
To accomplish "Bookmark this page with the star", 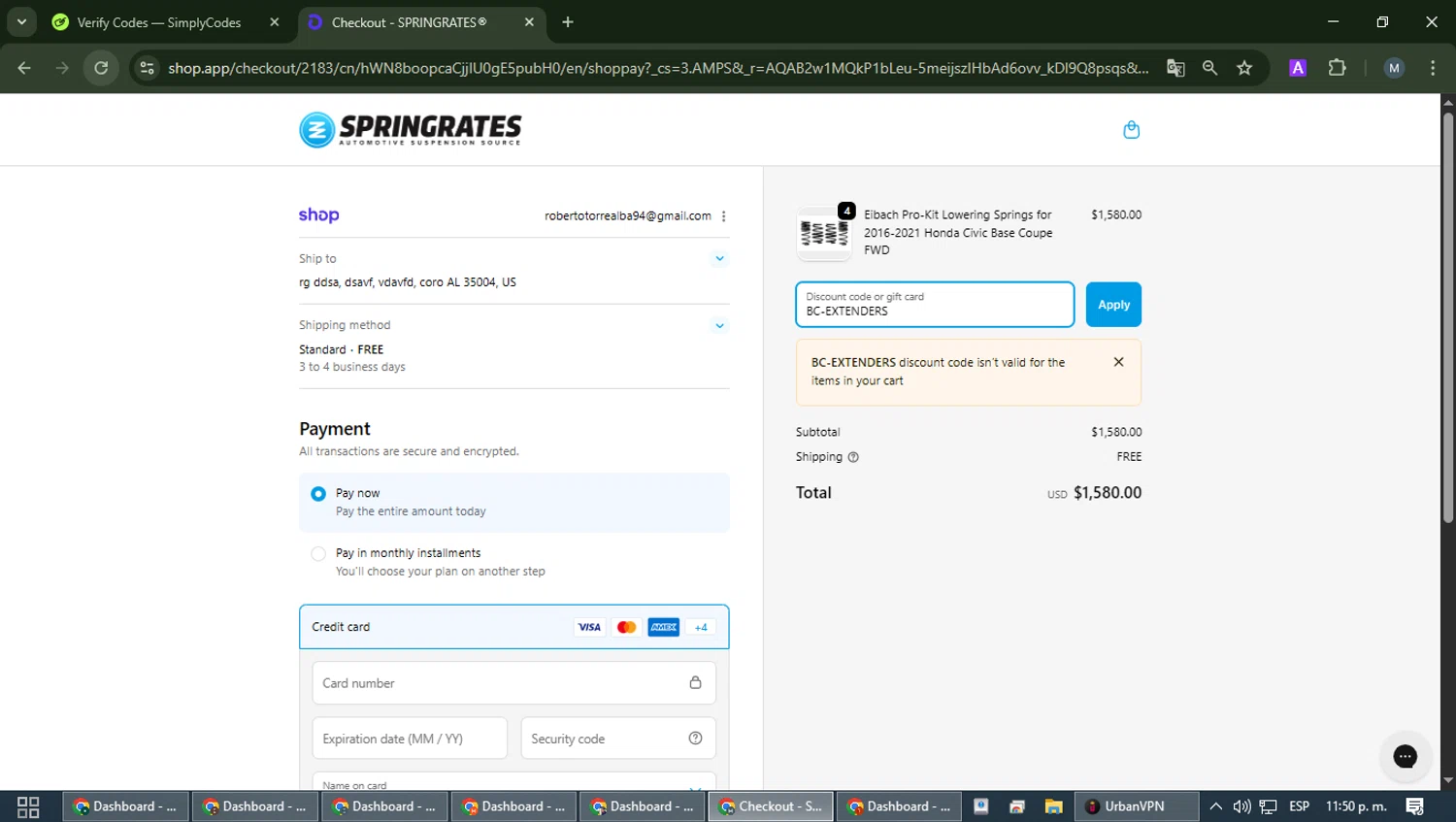I will click(1244, 68).
